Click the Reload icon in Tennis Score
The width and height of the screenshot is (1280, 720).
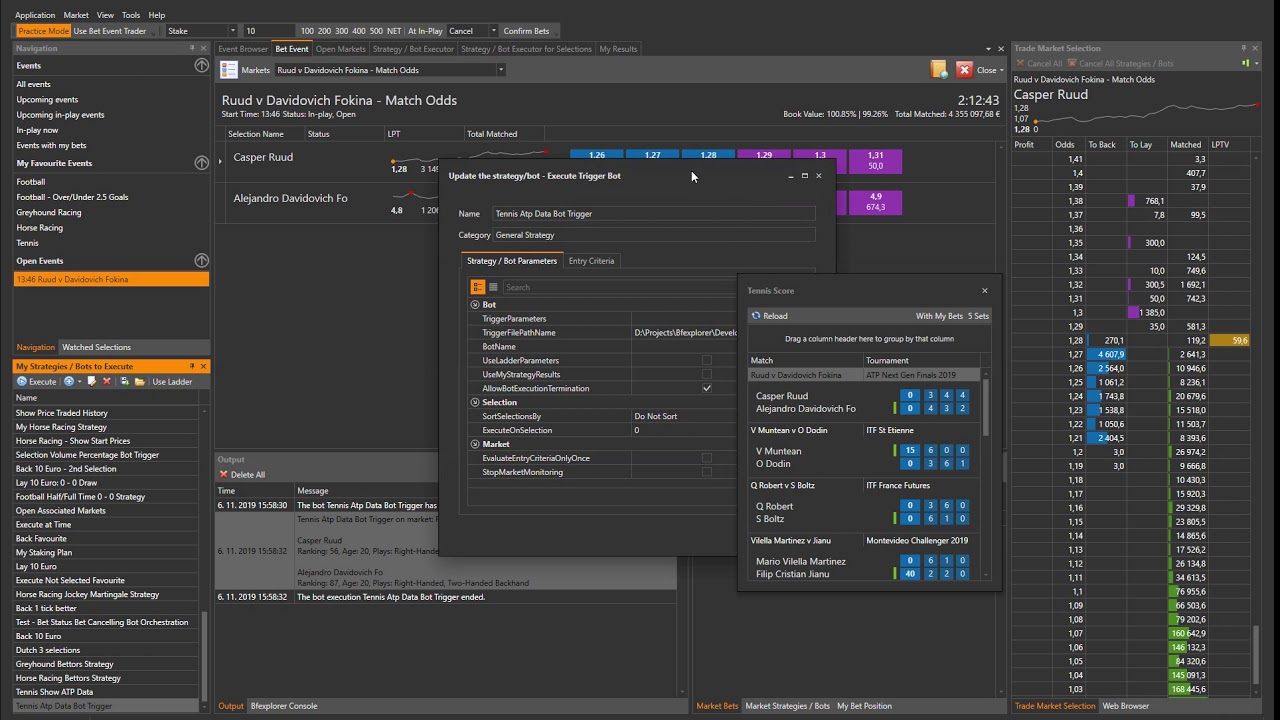point(757,316)
